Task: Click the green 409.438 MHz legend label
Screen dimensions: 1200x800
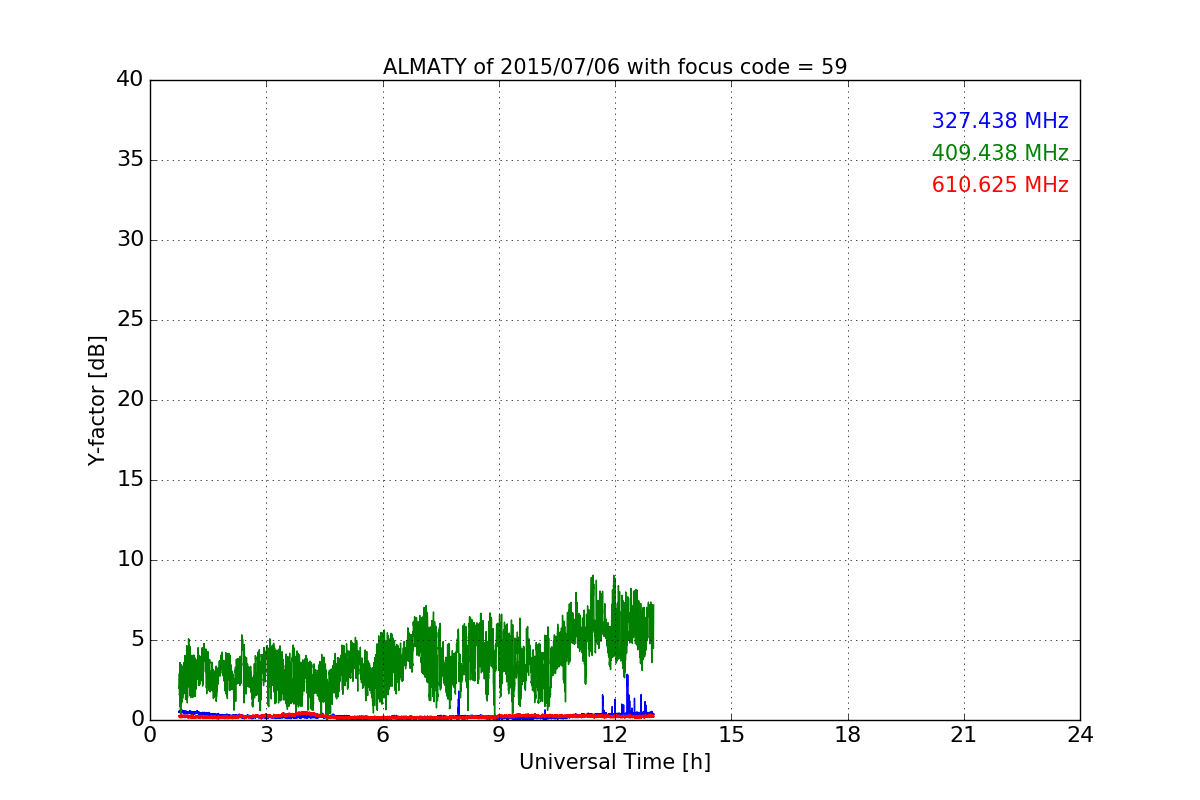Action: 1000,153
